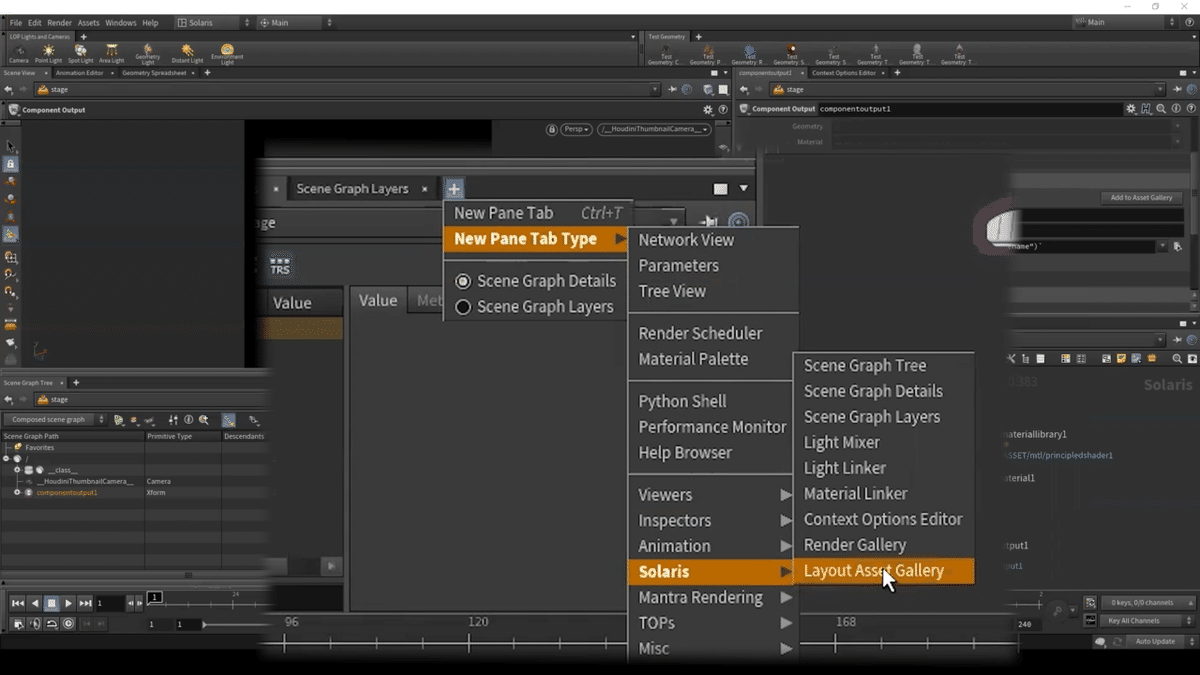Click New Pane Tab menu entry
The image size is (1200, 675).
click(x=538, y=213)
